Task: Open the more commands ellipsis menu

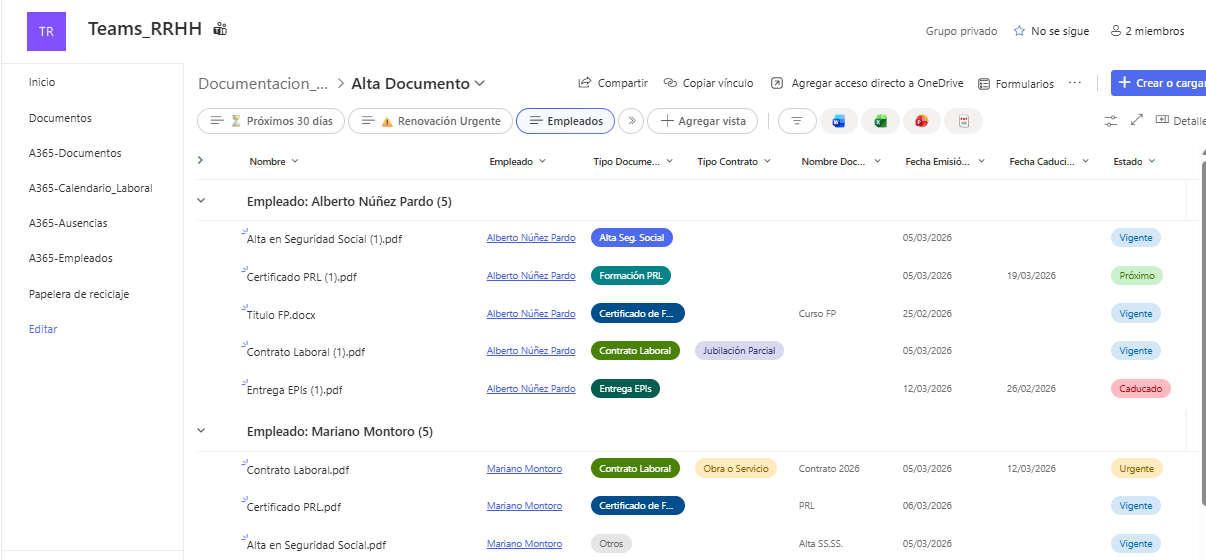Action: click(x=1075, y=83)
